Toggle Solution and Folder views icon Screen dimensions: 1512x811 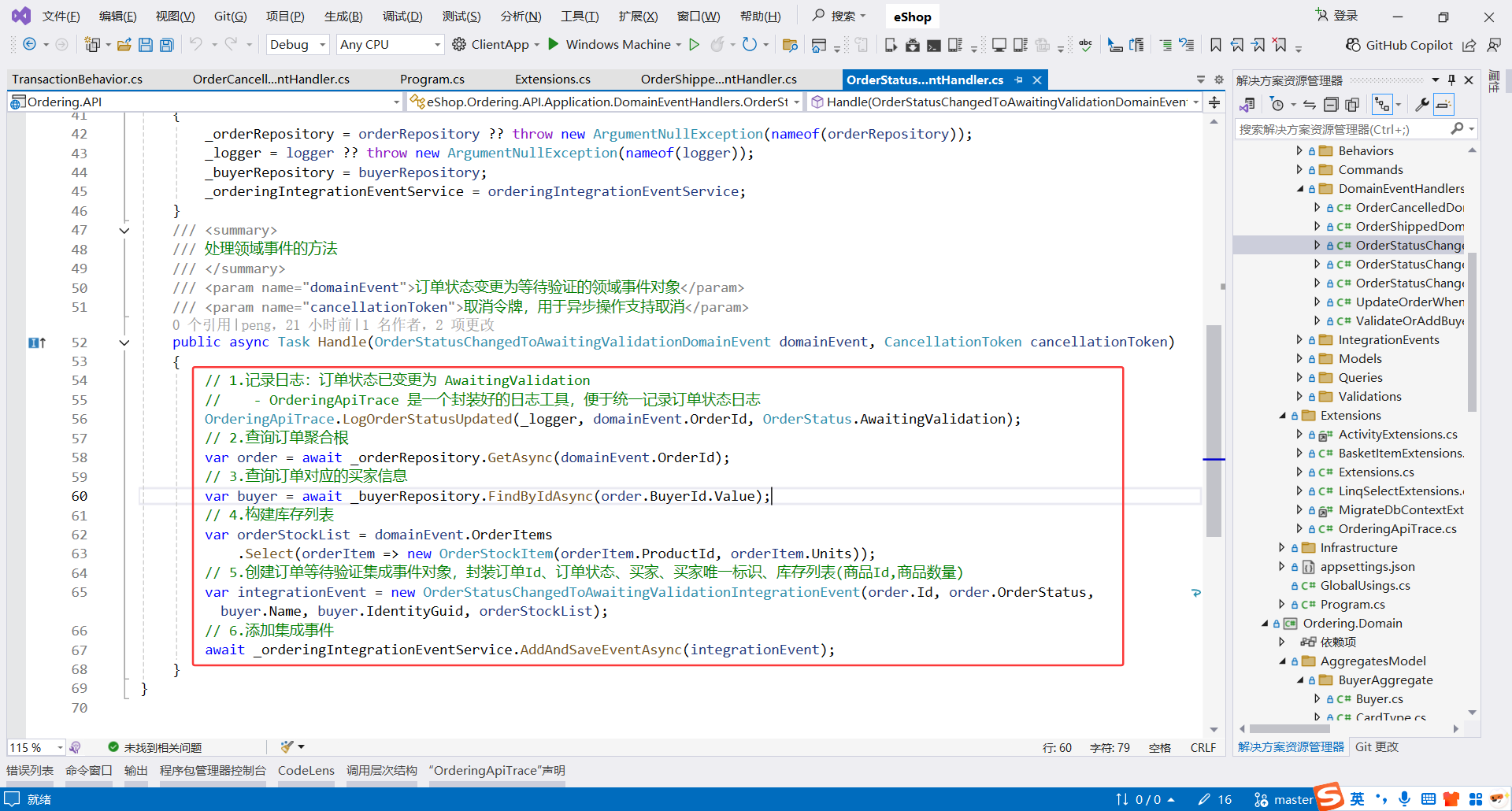[1247, 105]
